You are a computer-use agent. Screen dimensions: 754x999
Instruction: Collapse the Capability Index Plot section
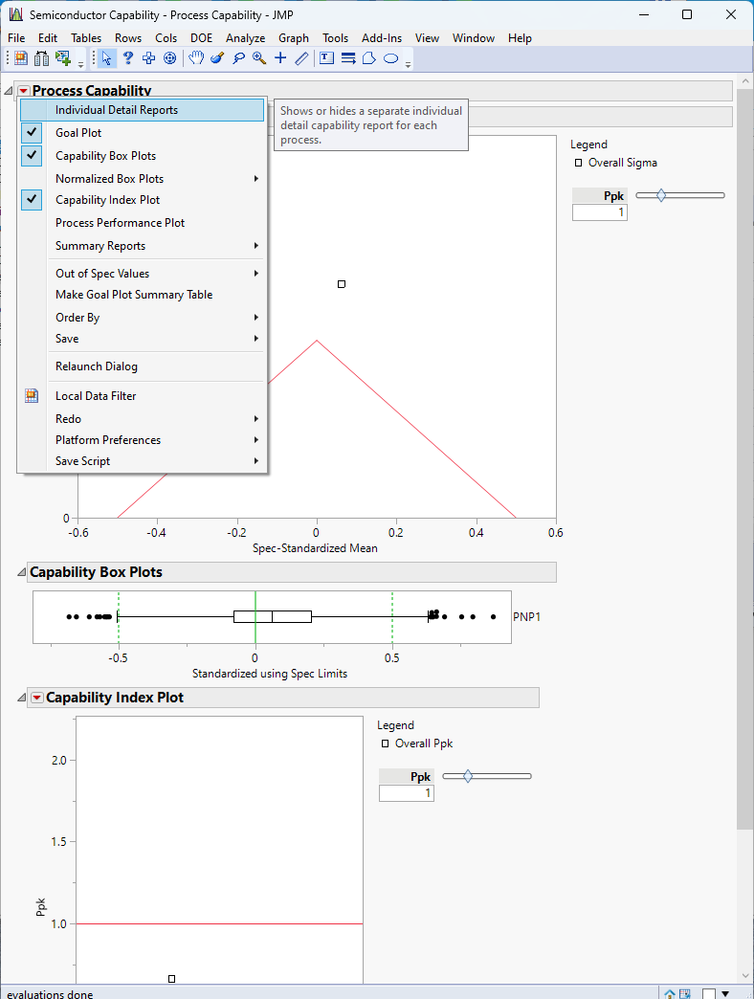21,698
